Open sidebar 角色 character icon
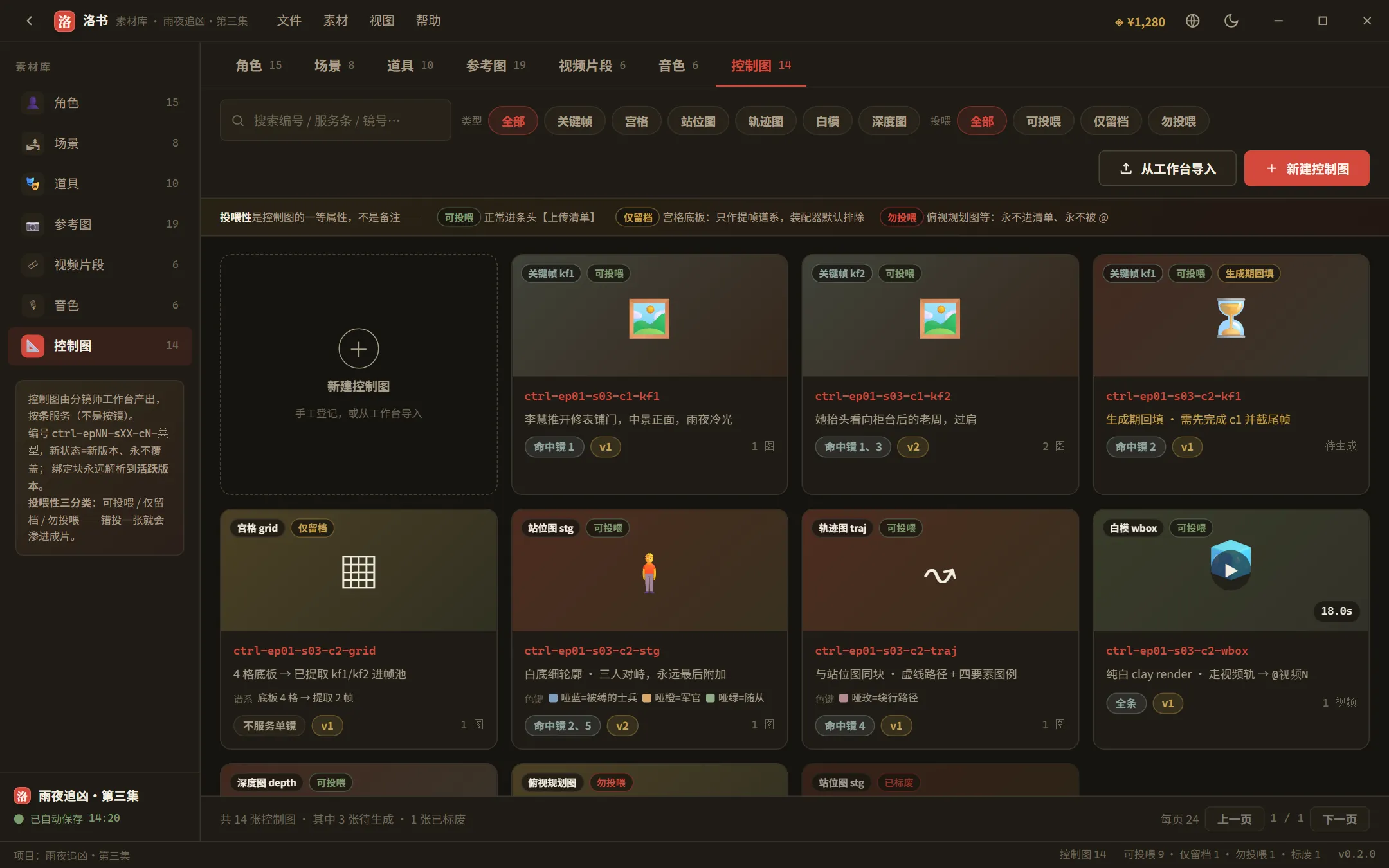The image size is (1389, 868). (x=33, y=103)
